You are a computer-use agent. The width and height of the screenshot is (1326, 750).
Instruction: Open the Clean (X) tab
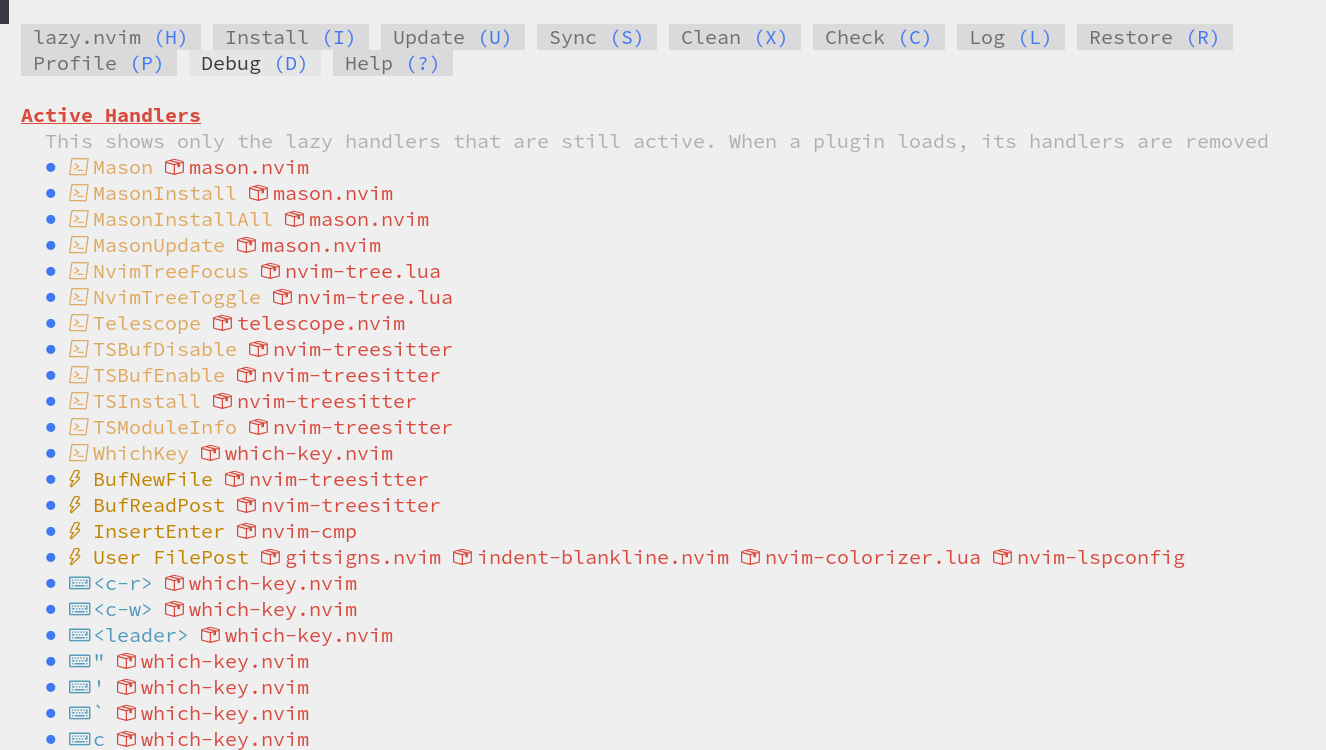click(735, 37)
